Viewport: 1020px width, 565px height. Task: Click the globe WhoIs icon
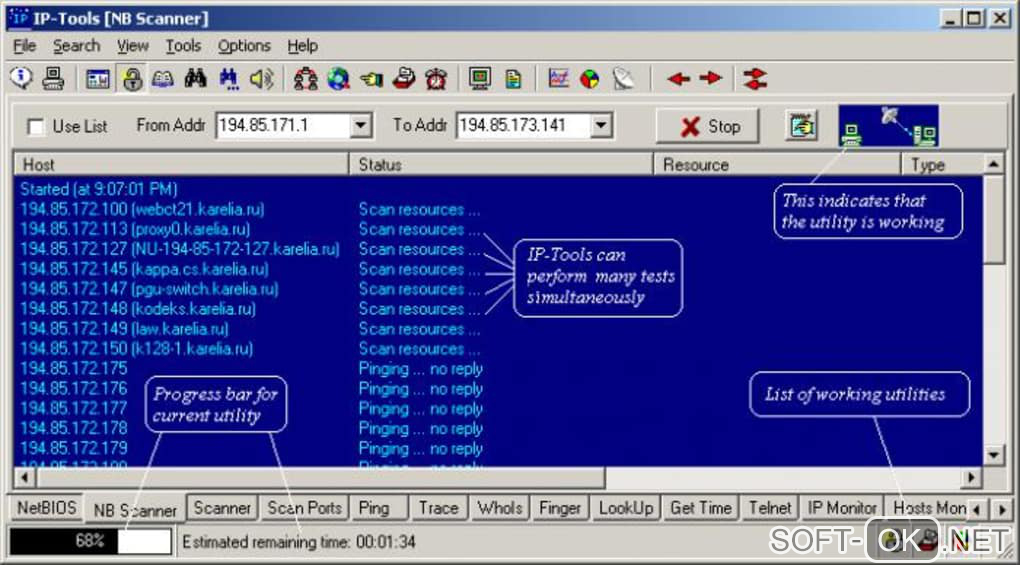point(338,79)
